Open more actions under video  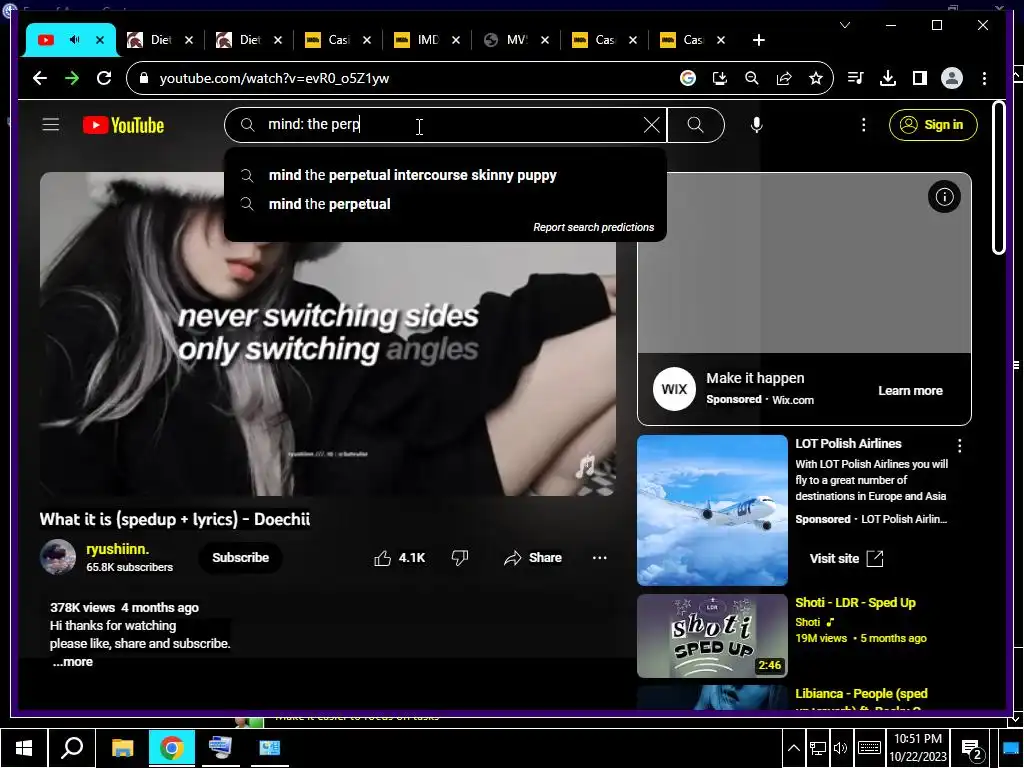600,558
